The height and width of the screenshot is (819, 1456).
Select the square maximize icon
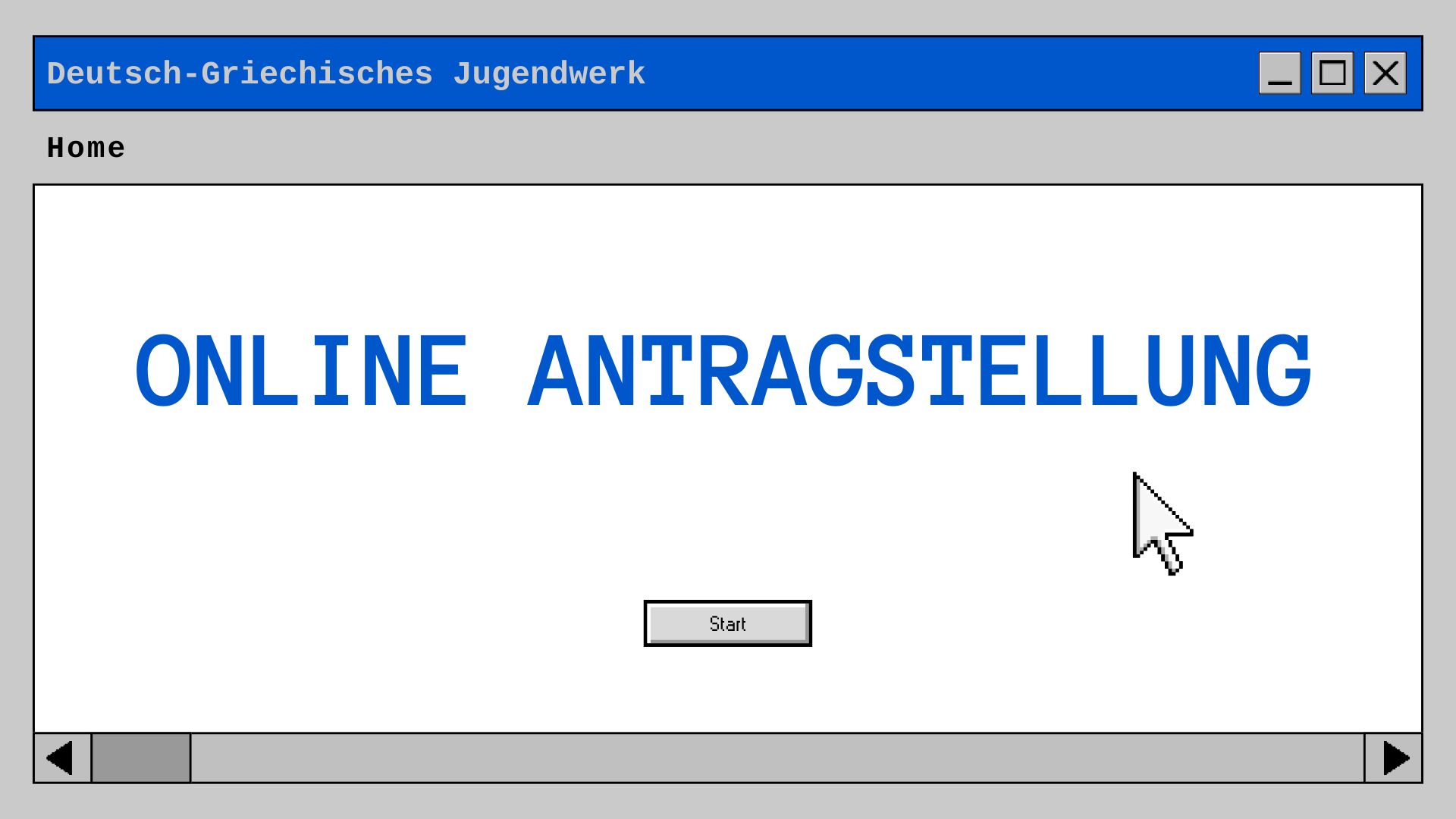pos(1332,74)
